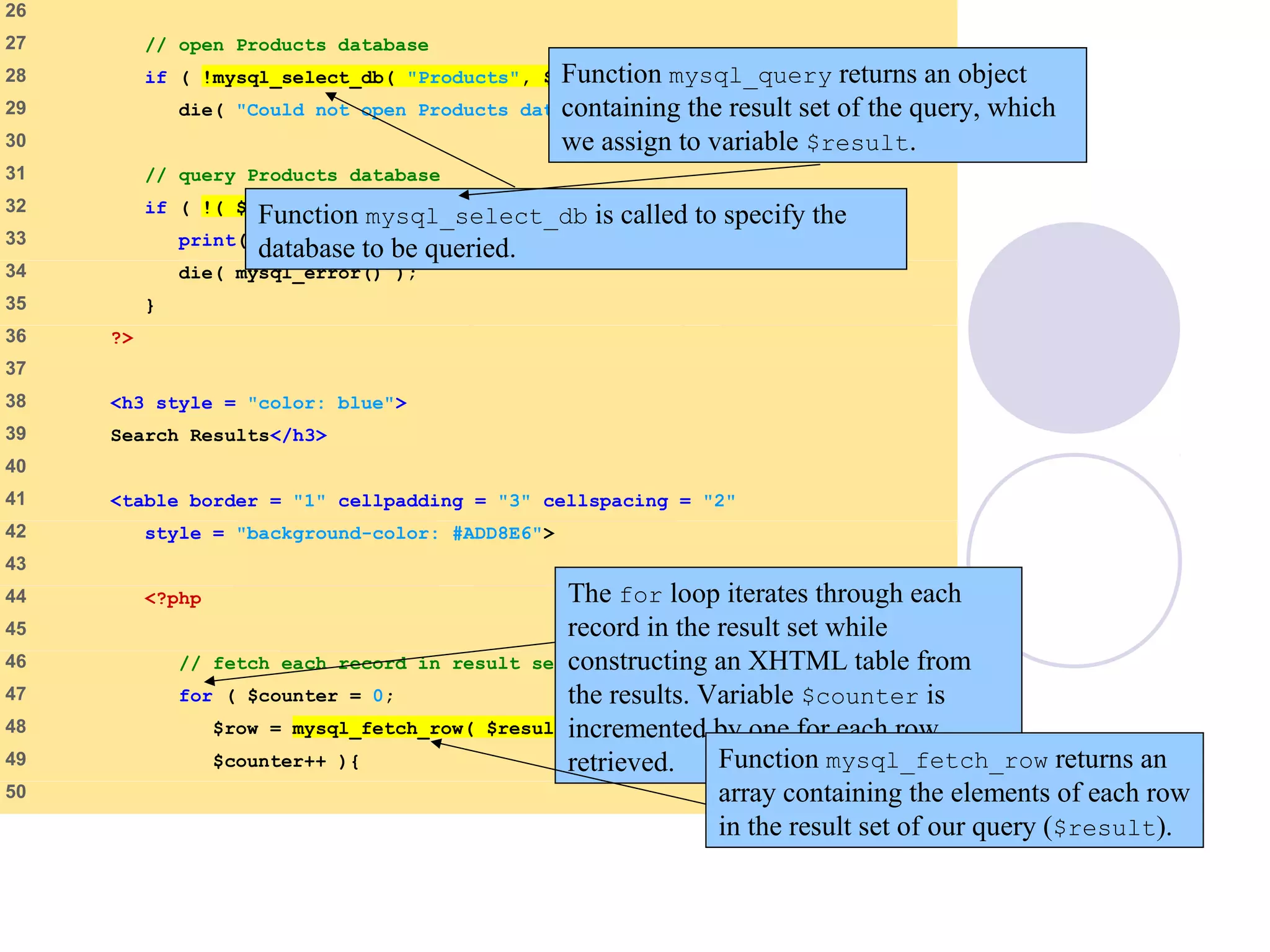Click line number 26

[x=16, y=11]
